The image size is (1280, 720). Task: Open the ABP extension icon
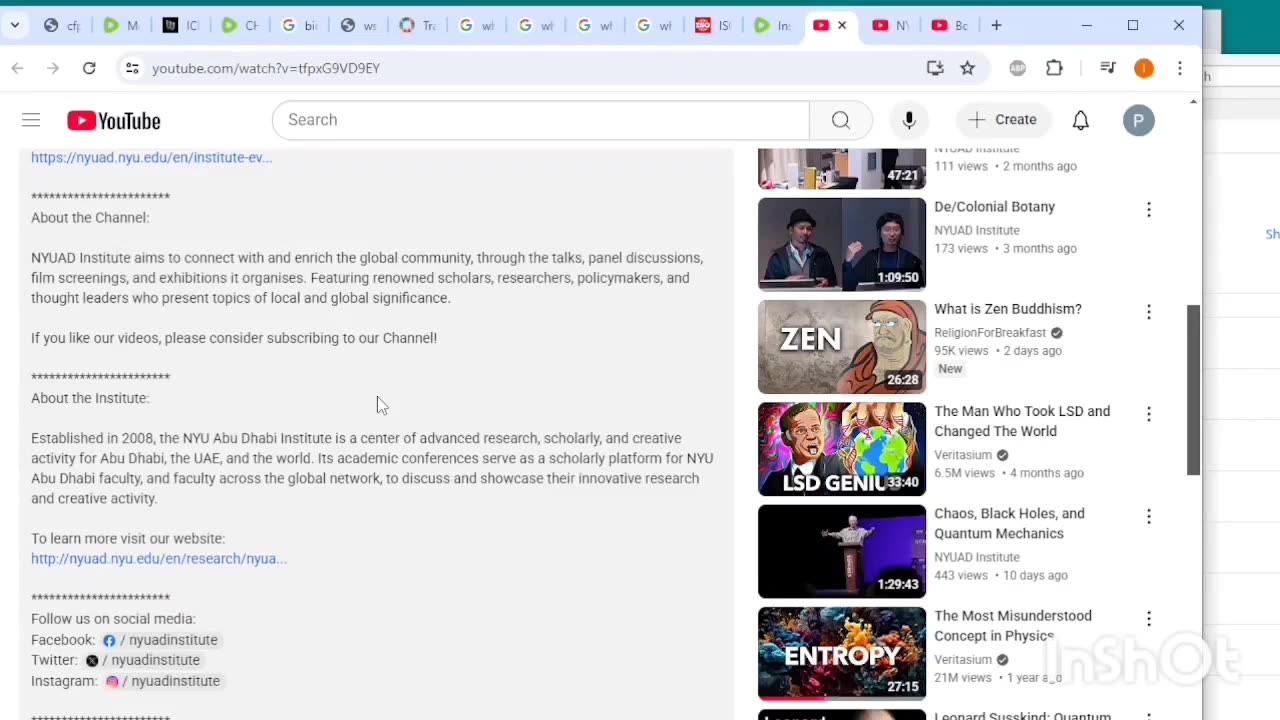click(1017, 68)
